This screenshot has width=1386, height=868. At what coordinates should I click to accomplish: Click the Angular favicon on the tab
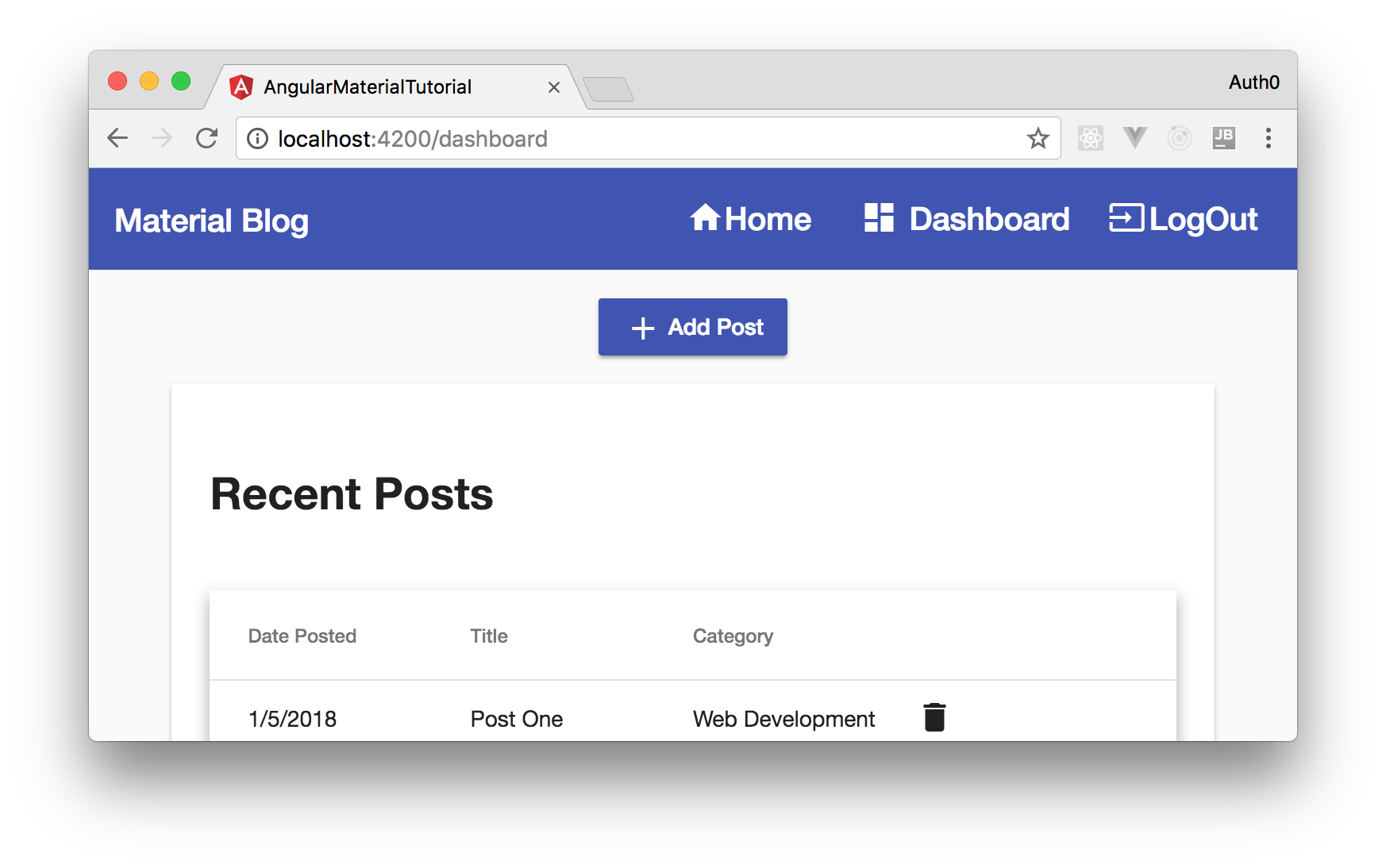tap(241, 86)
